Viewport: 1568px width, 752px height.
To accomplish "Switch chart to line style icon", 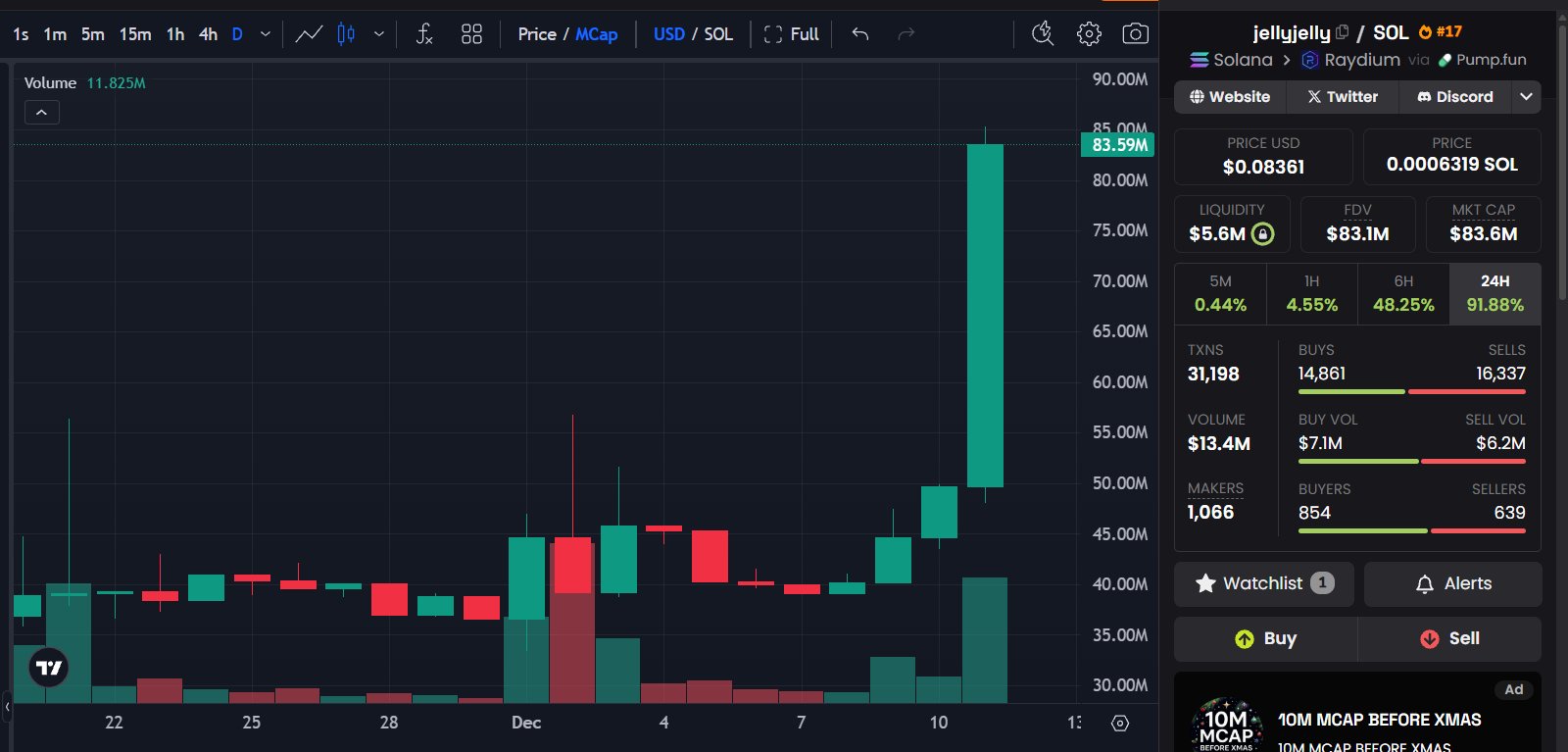I will coord(309,34).
